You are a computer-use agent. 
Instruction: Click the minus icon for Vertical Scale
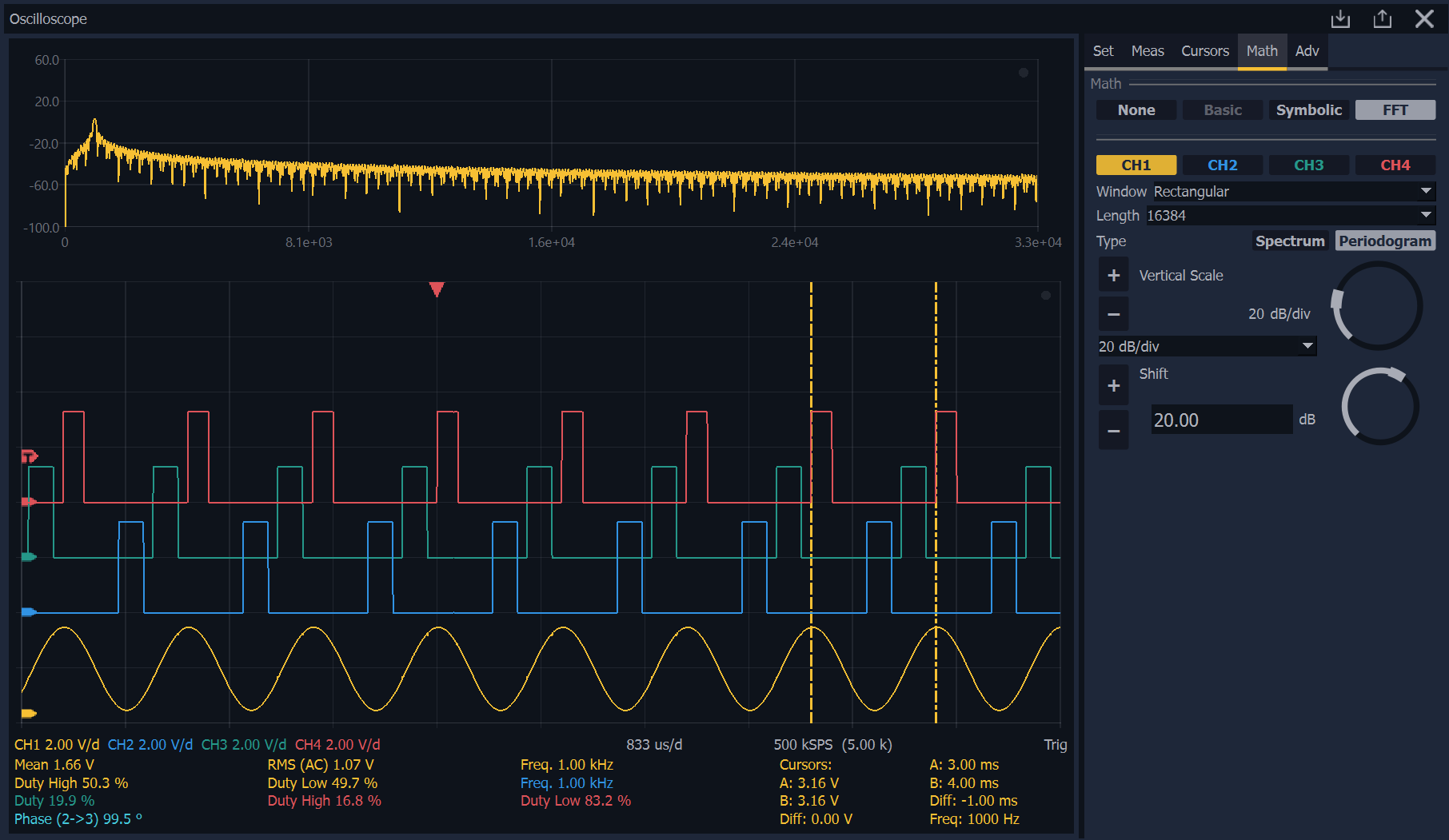(x=1113, y=314)
